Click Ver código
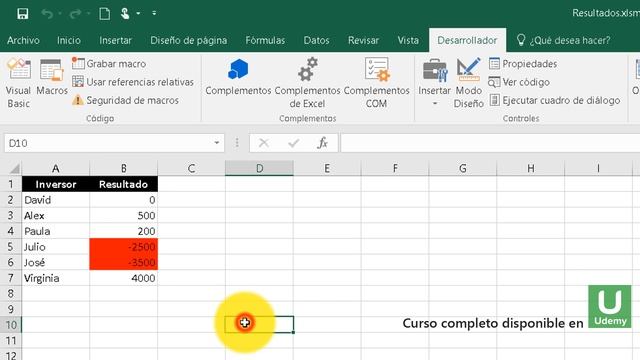Viewport: 640px width, 360px height. (x=519, y=82)
